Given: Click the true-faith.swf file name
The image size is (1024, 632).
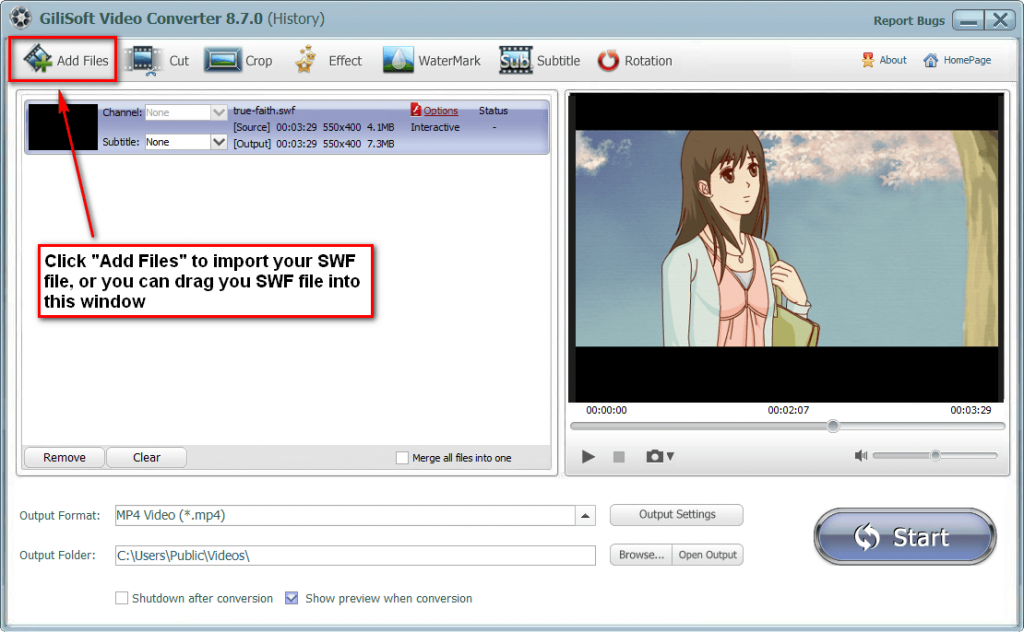Looking at the screenshot, I should pos(264,110).
